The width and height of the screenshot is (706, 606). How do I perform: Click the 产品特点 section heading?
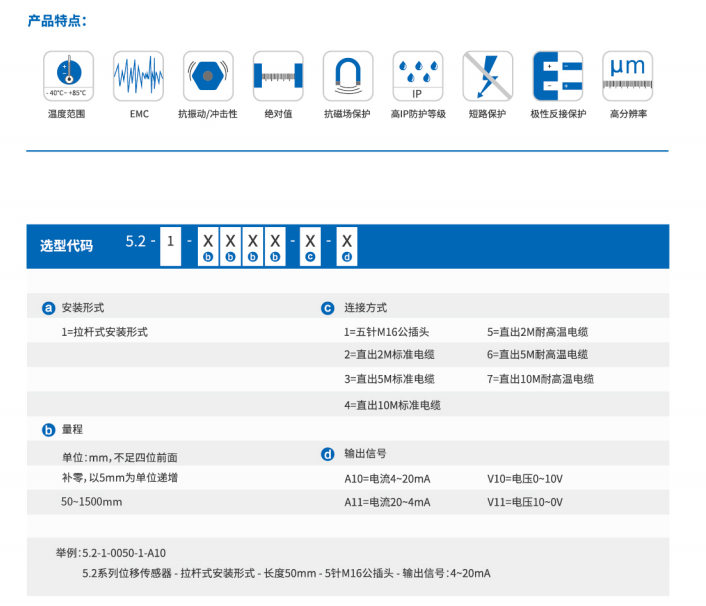pos(57,20)
